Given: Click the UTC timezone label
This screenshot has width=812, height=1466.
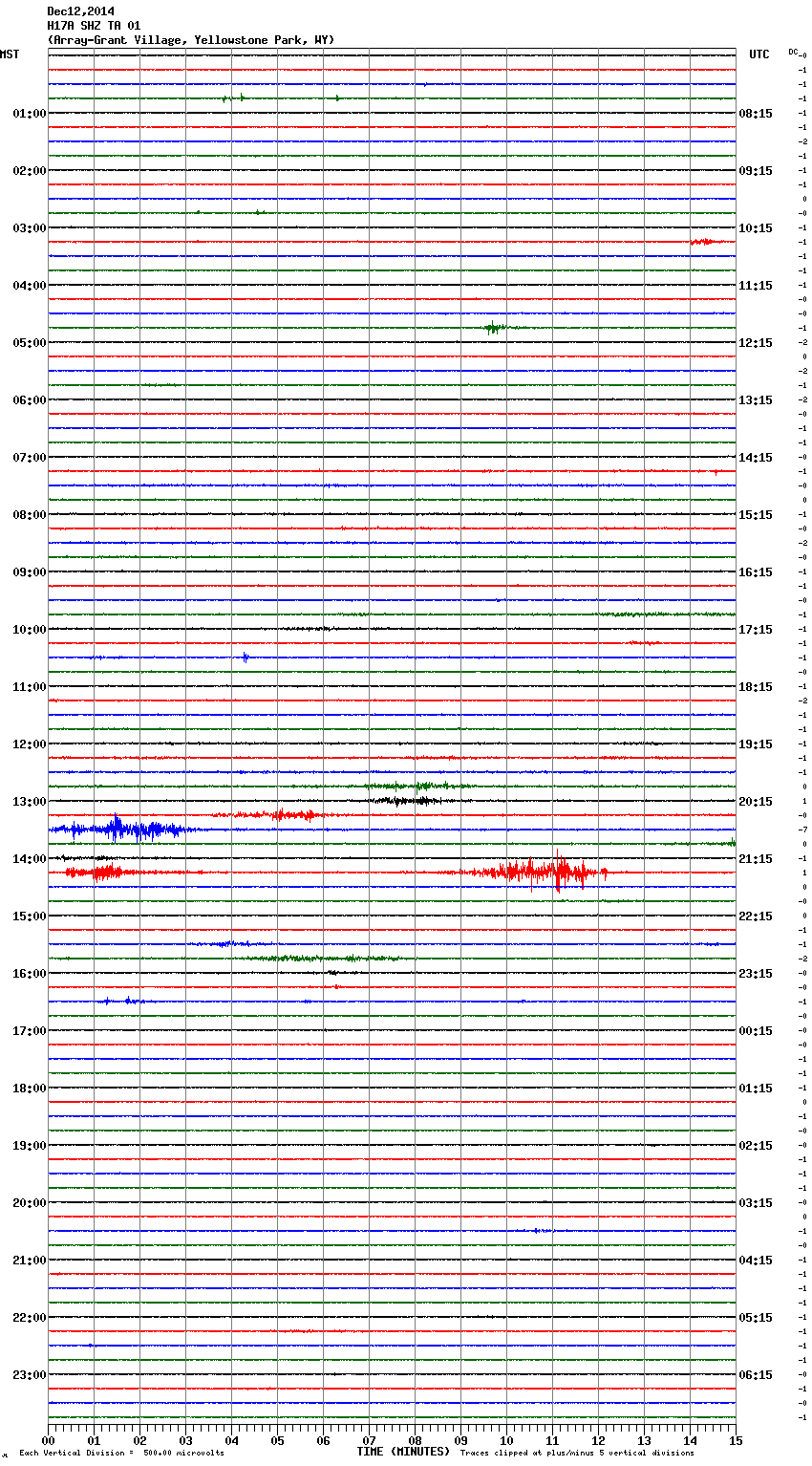Looking at the screenshot, I should pos(759,54).
